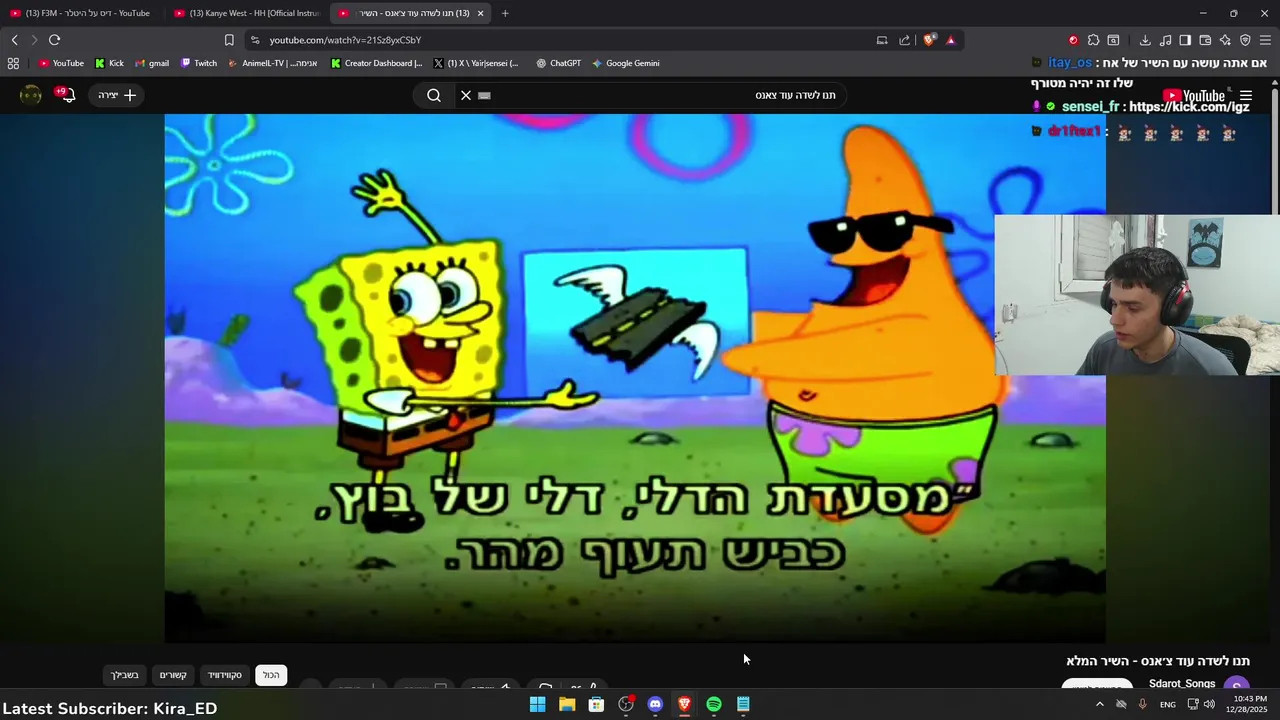Open the gmail bookmark
The width and height of the screenshot is (1280, 720).
click(x=151, y=63)
